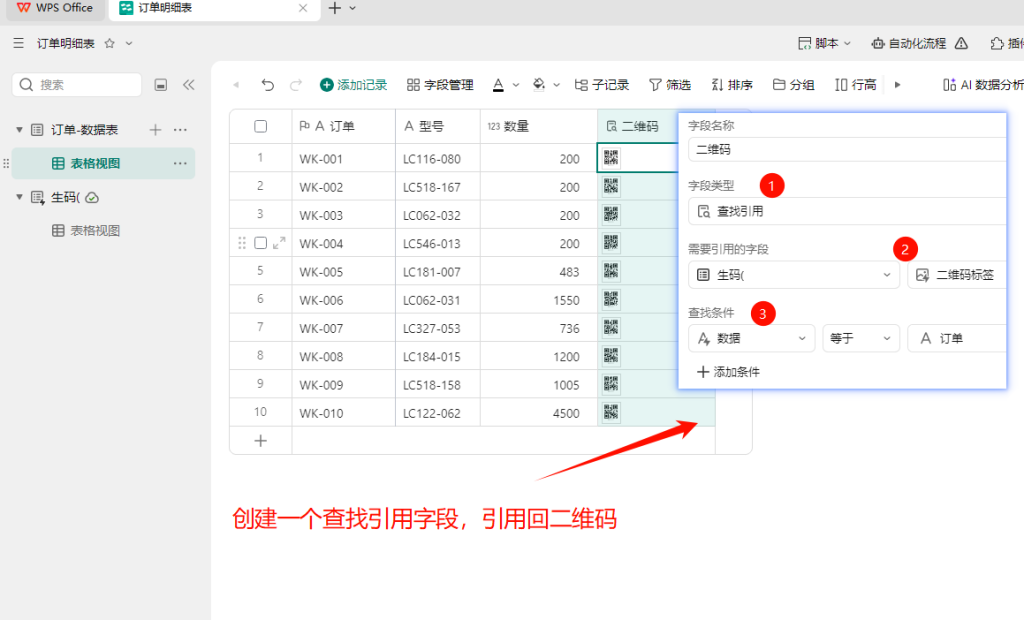
Task: Toggle the checkbox on WK-004 row
Action: [261, 243]
